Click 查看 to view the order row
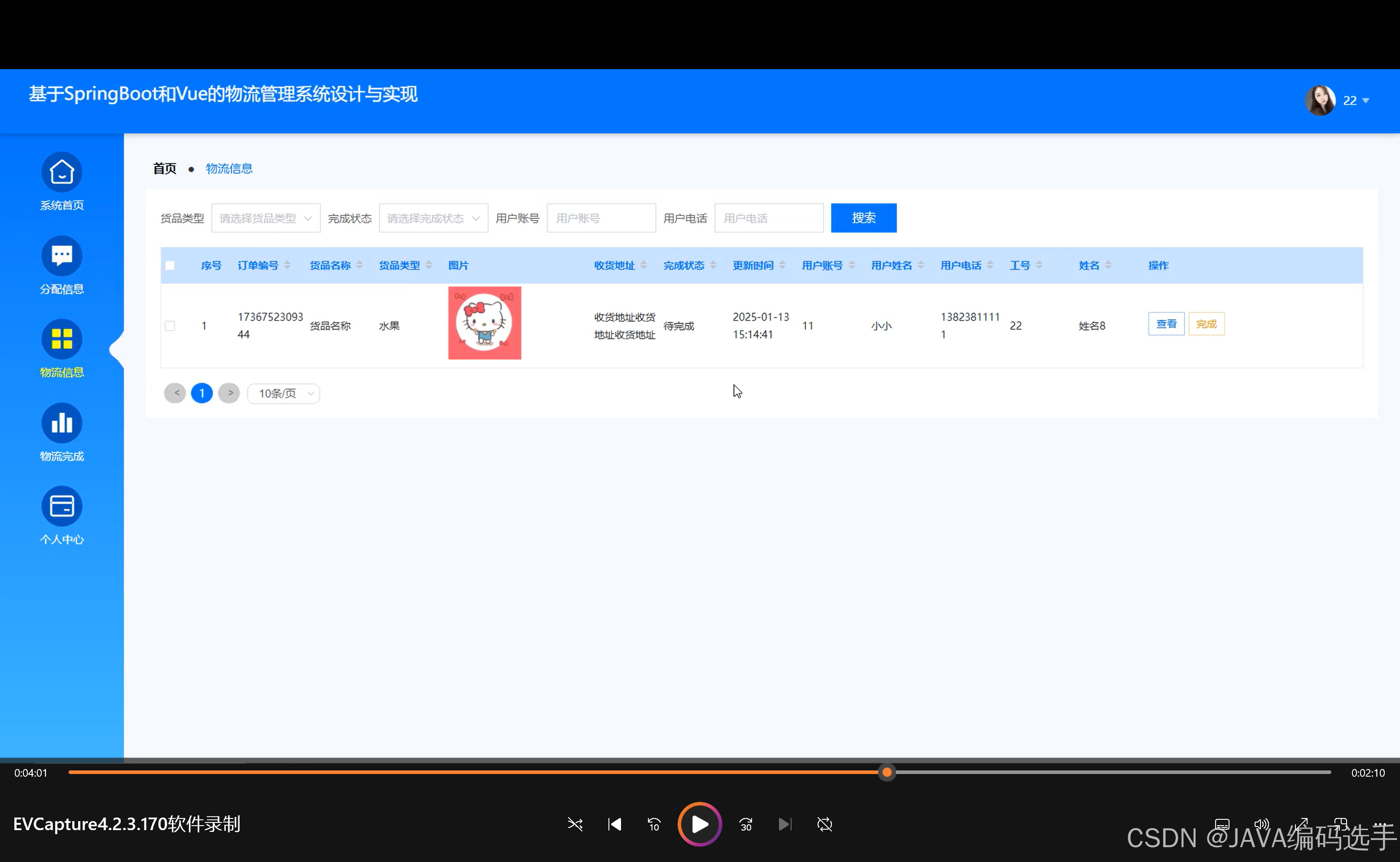 click(x=1166, y=324)
